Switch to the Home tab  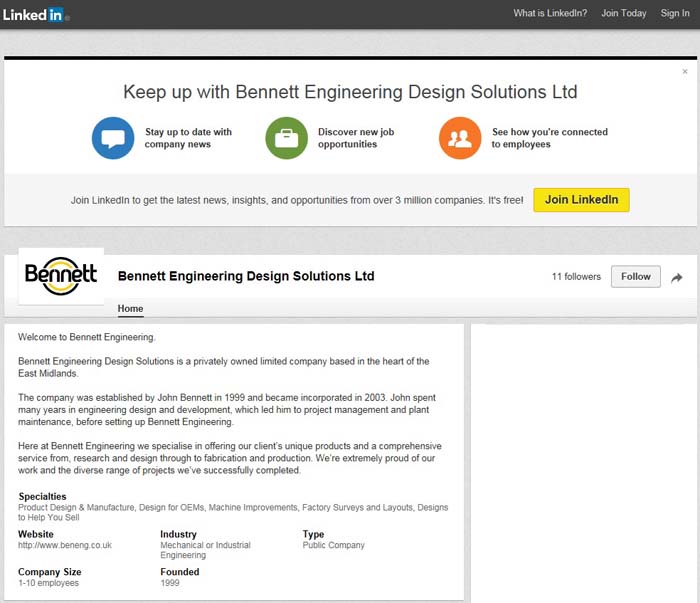pyautogui.click(x=130, y=308)
